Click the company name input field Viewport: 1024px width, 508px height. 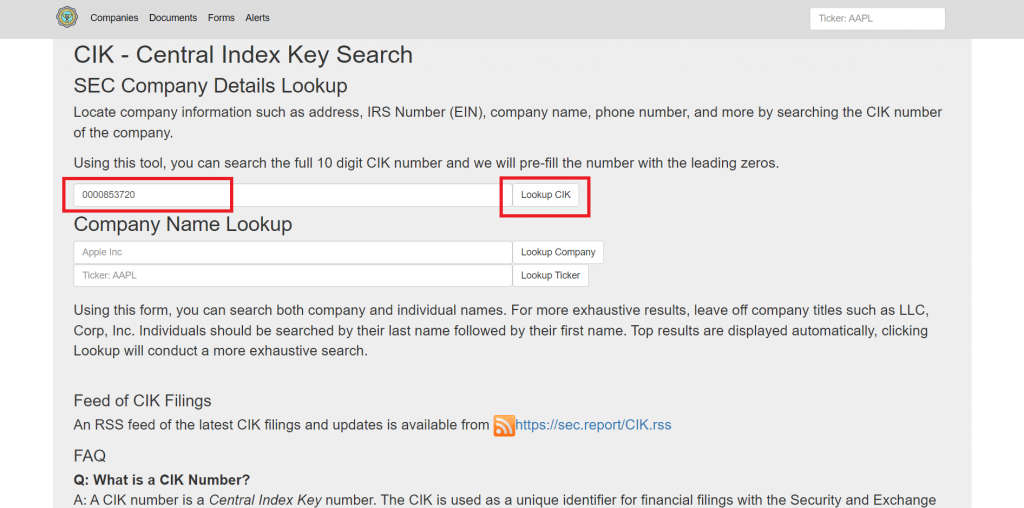pos(292,252)
